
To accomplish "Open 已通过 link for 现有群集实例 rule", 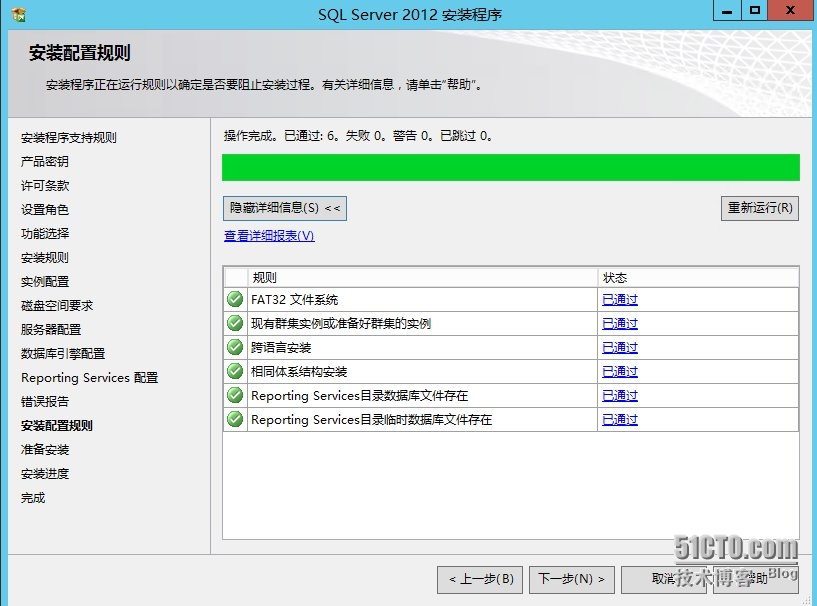I will coord(620,324).
